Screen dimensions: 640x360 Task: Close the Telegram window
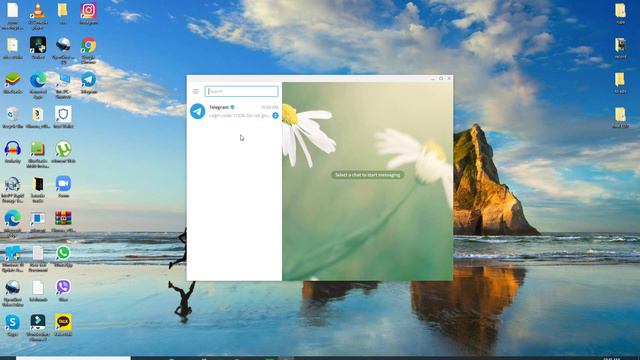click(449, 78)
